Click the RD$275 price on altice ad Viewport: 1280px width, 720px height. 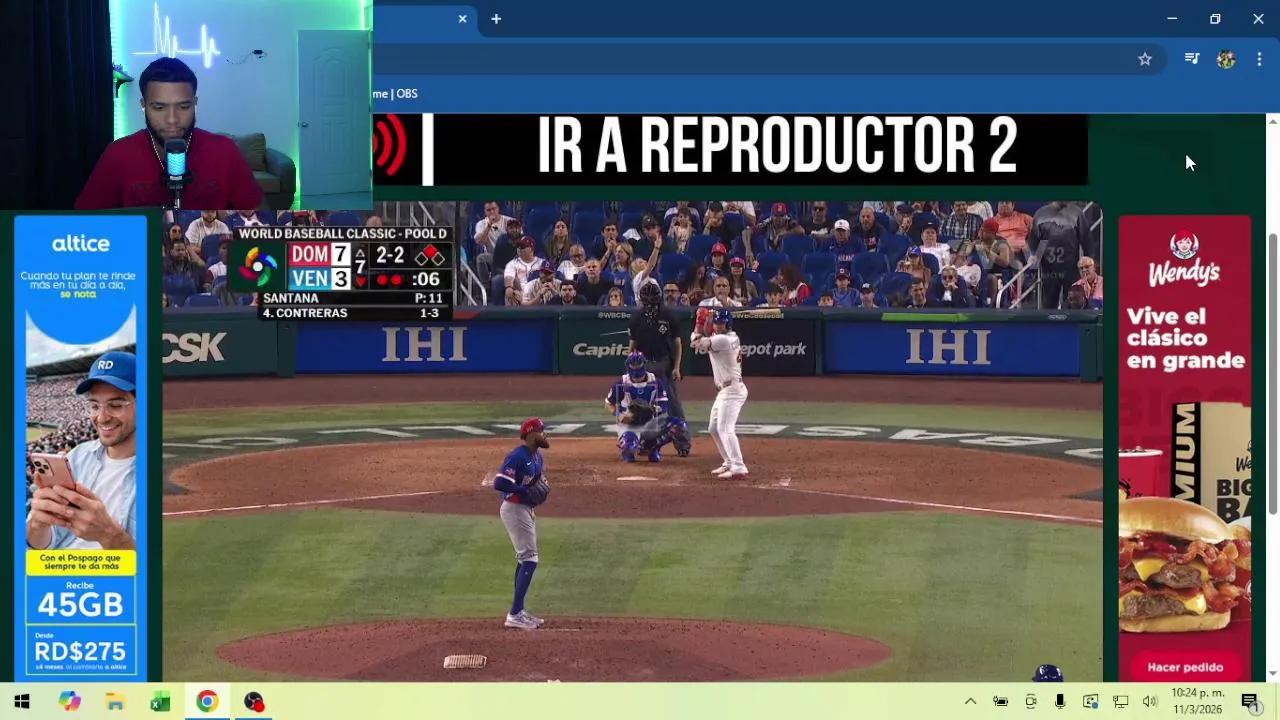[80, 651]
